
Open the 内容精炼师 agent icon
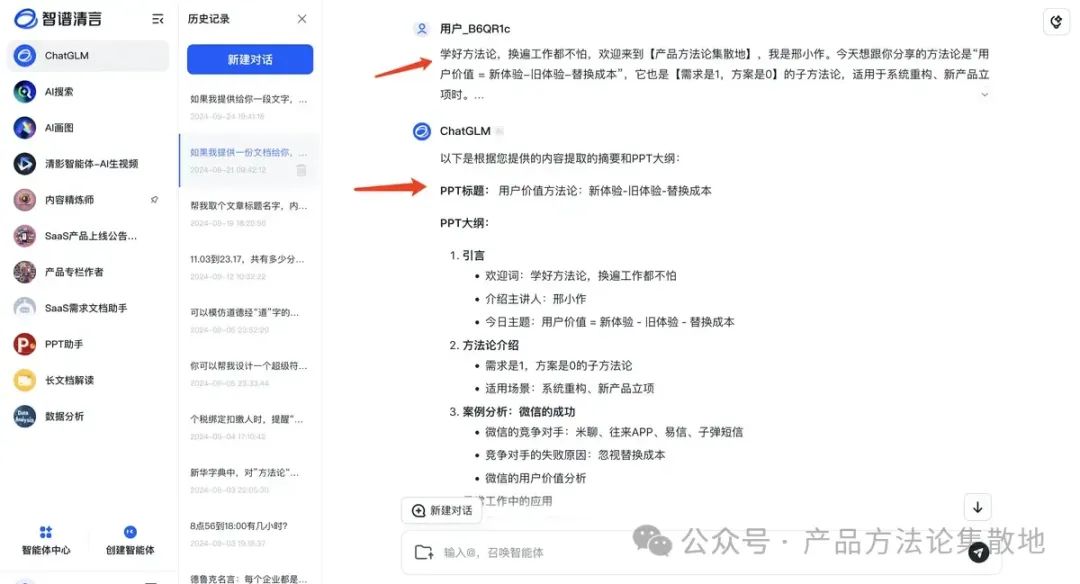tap(25, 200)
